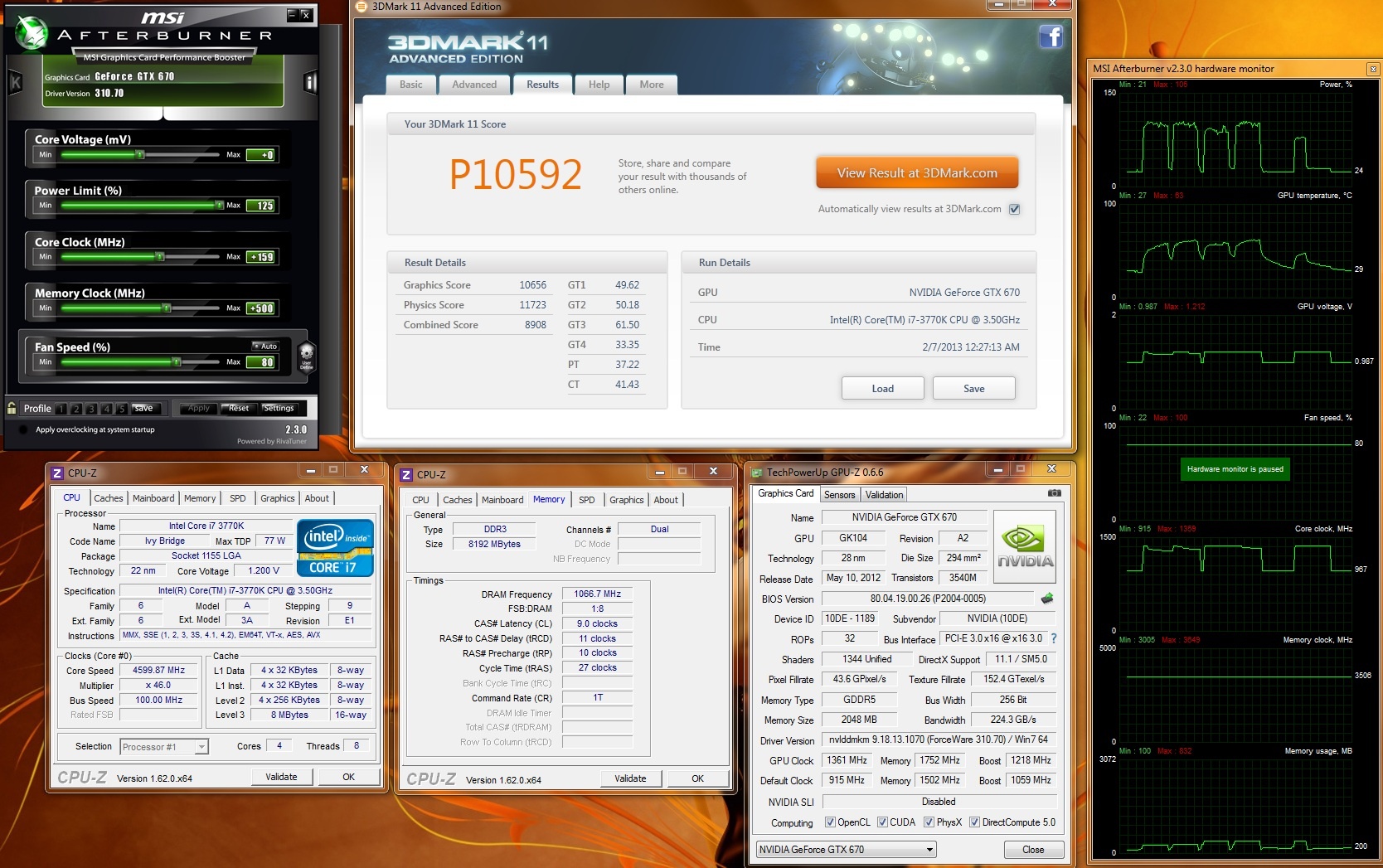Toggle the CUDA checkbox in GPU-Z

pyautogui.click(x=882, y=822)
